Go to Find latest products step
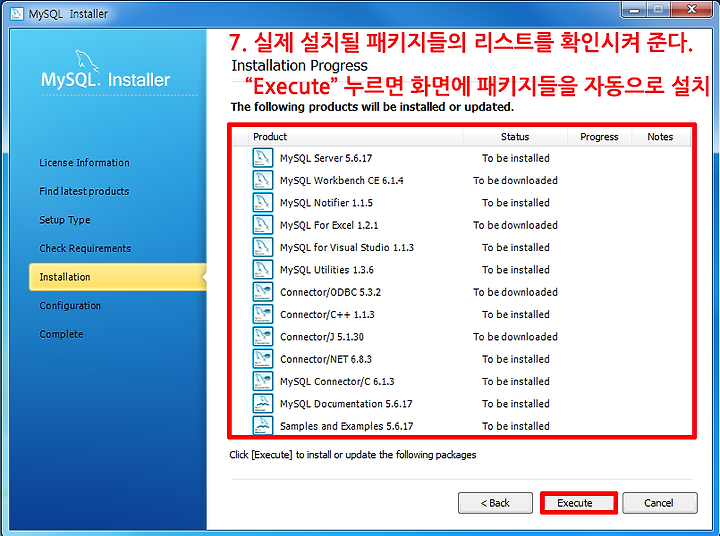Image resolution: width=720 pixels, height=536 pixels. [84, 191]
